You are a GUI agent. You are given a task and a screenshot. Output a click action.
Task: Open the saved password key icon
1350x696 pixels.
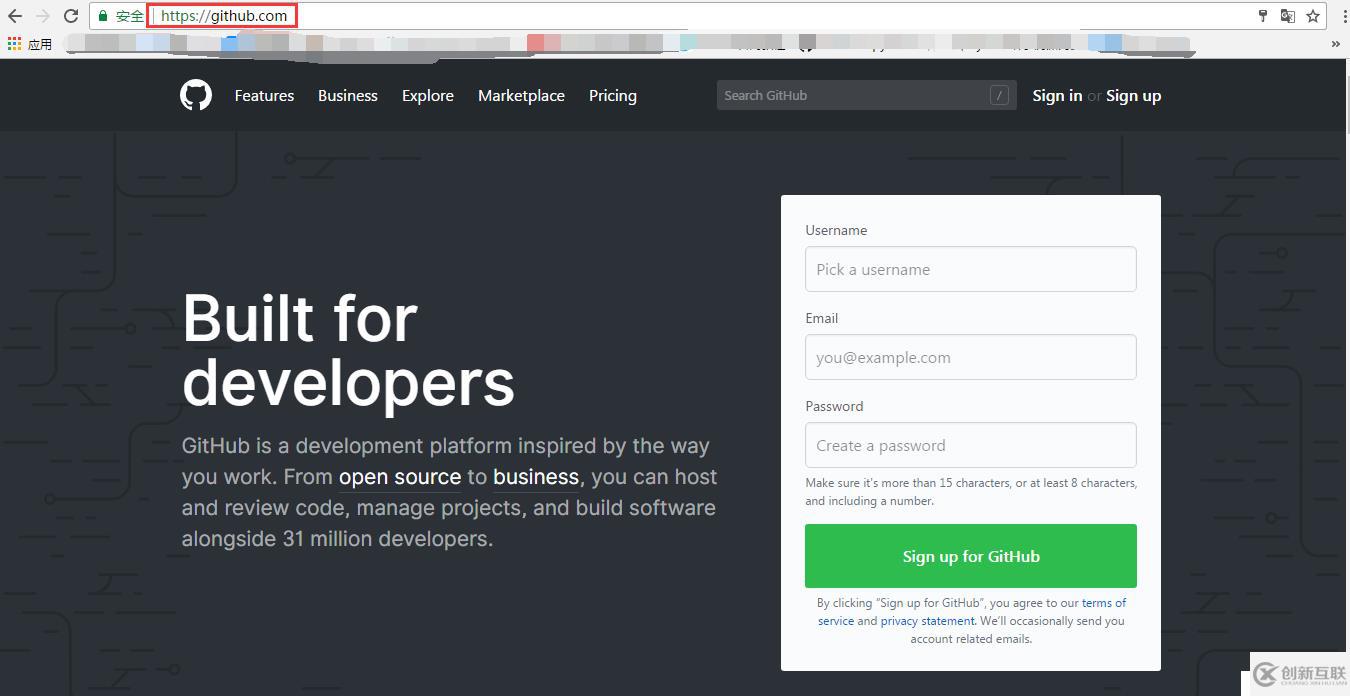tap(1263, 16)
